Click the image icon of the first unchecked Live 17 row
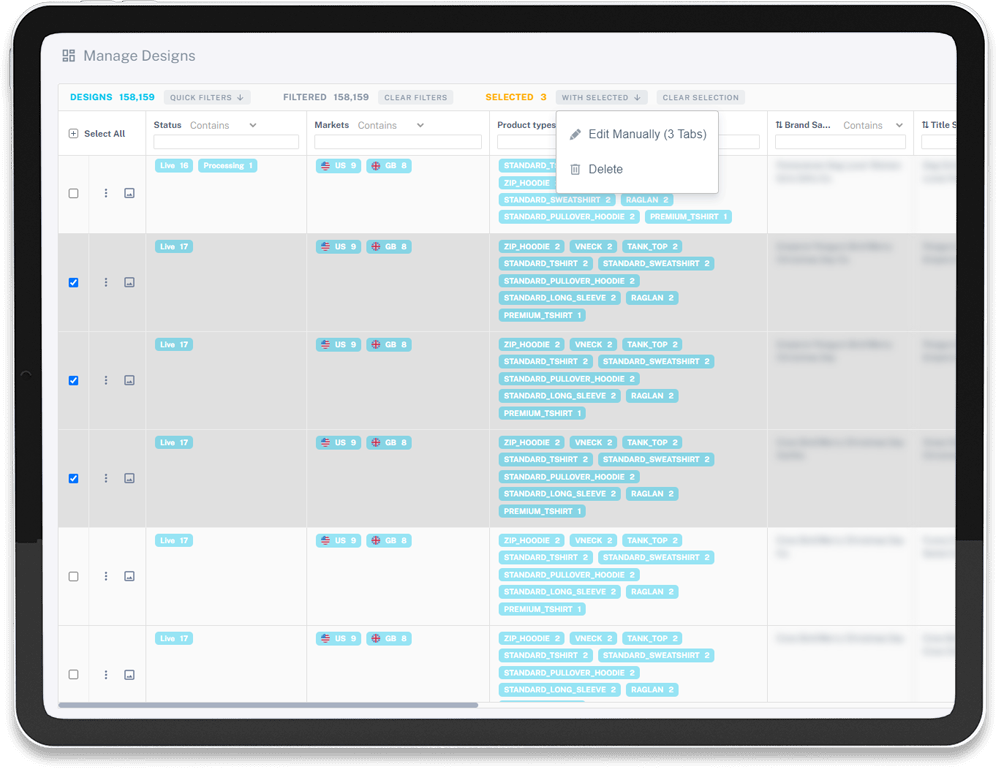This screenshot has width=996, height=768. (129, 576)
